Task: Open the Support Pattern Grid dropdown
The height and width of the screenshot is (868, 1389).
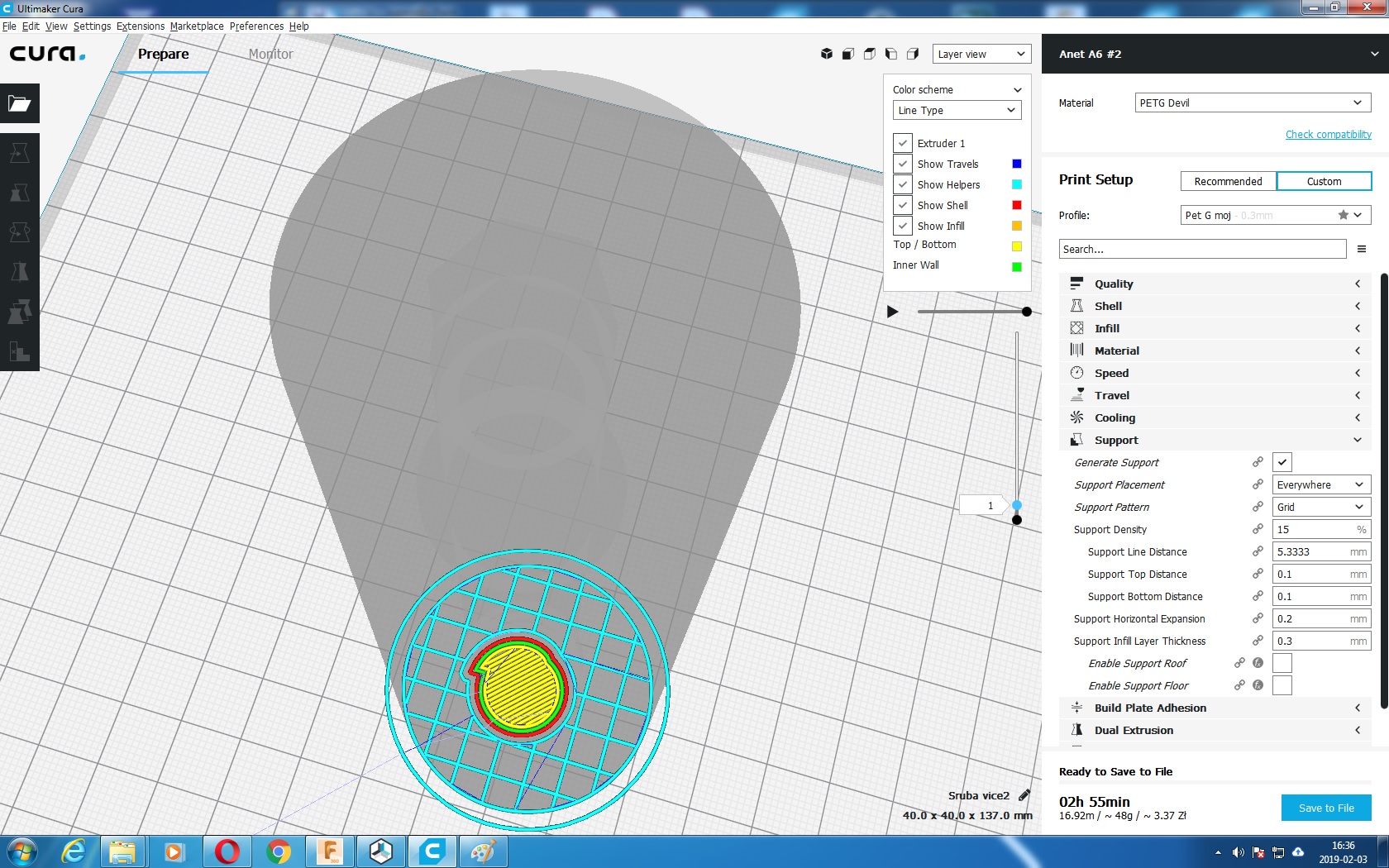Action: 1321,507
